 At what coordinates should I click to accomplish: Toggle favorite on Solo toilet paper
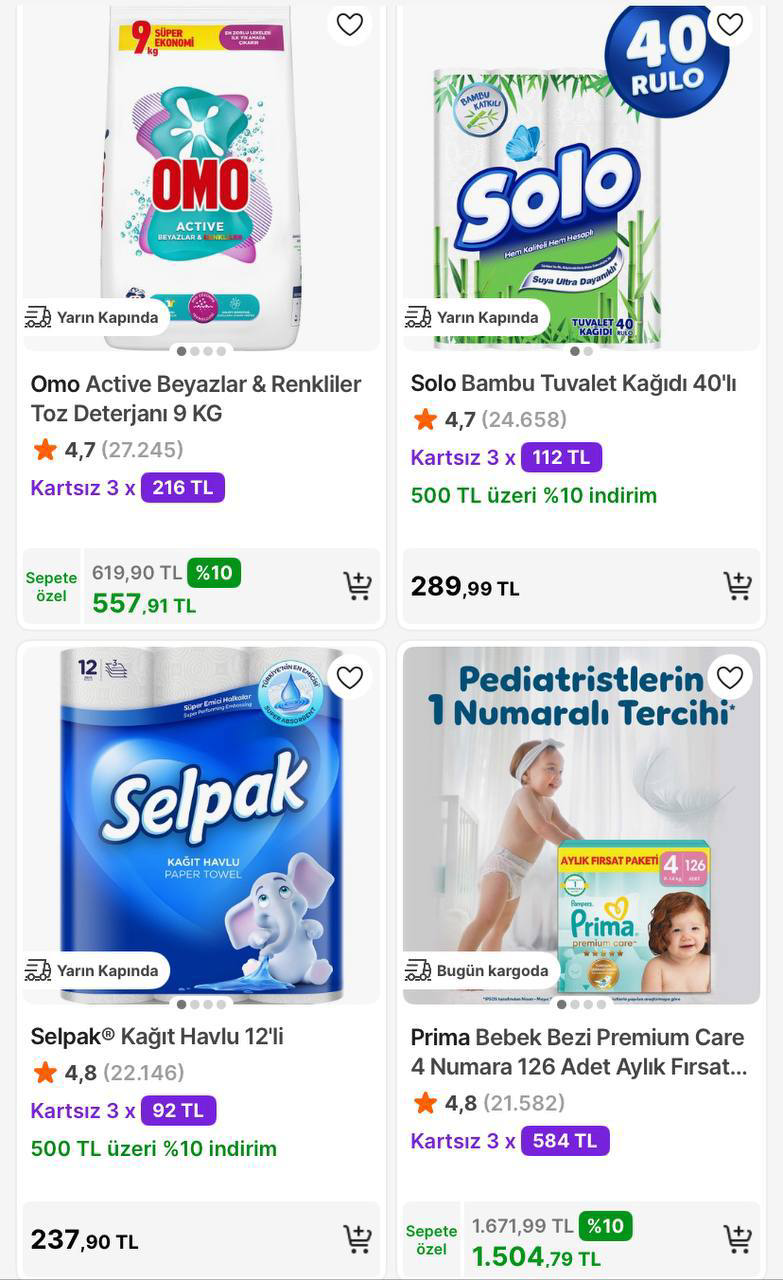(x=730, y=25)
